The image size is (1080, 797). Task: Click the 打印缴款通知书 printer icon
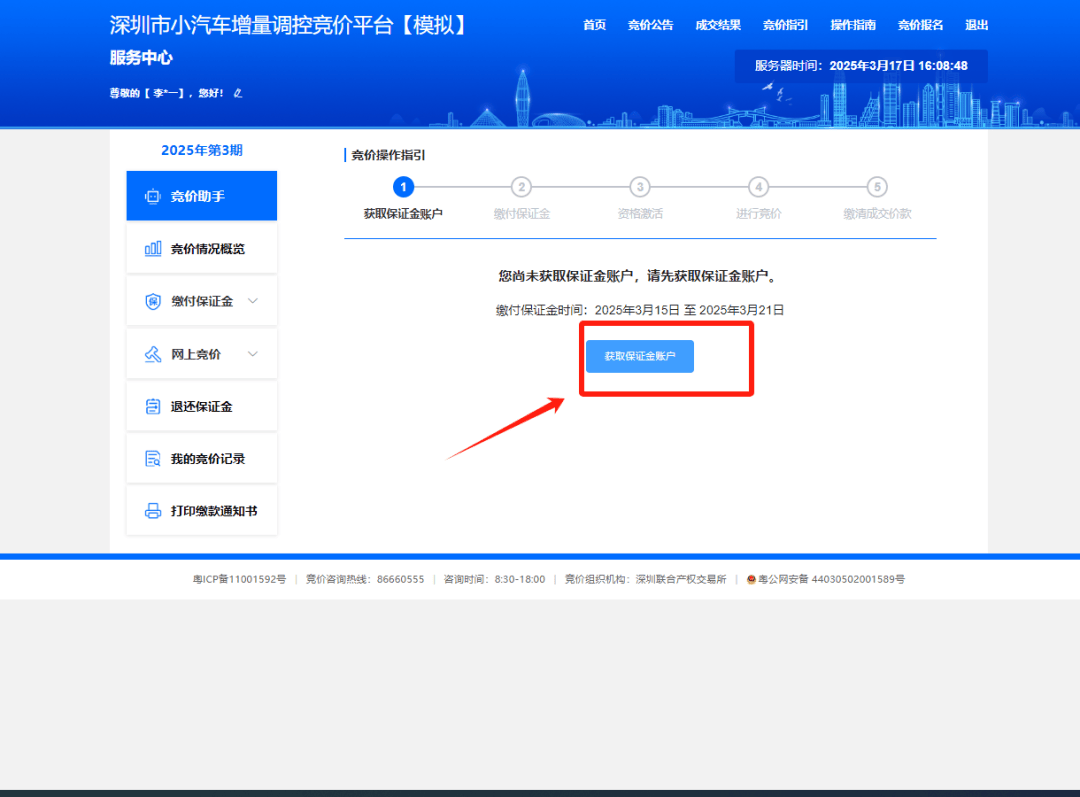(x=153, y=511)
